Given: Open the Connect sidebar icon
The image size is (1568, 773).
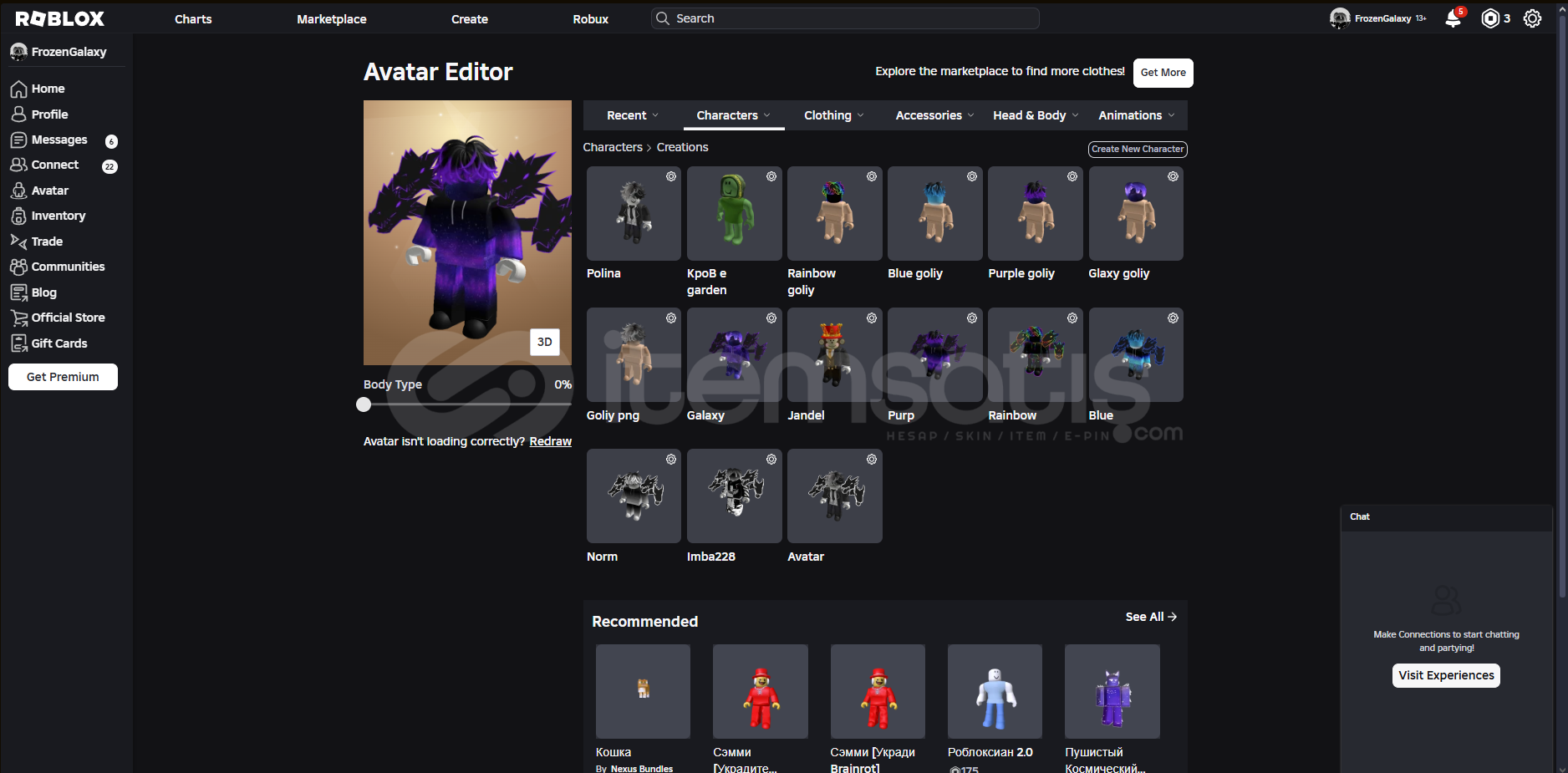Looking at the screenshot, I should 18,165.
